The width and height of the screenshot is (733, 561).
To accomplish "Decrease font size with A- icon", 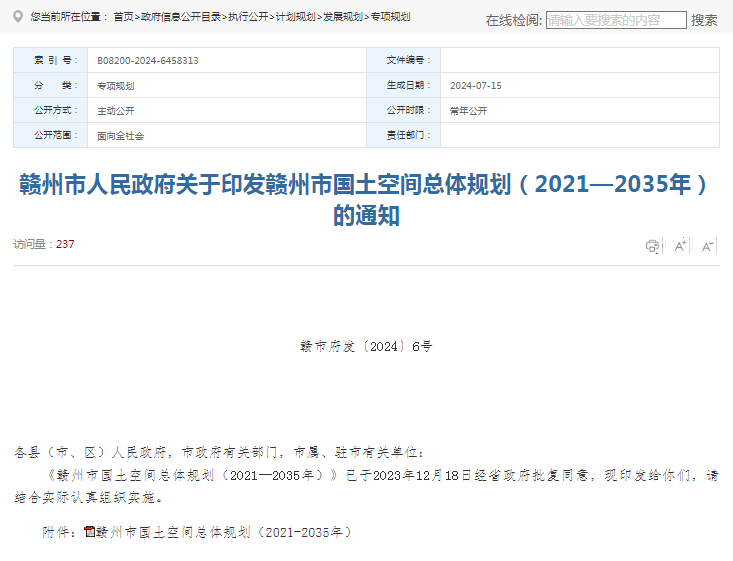I will 708,246.
